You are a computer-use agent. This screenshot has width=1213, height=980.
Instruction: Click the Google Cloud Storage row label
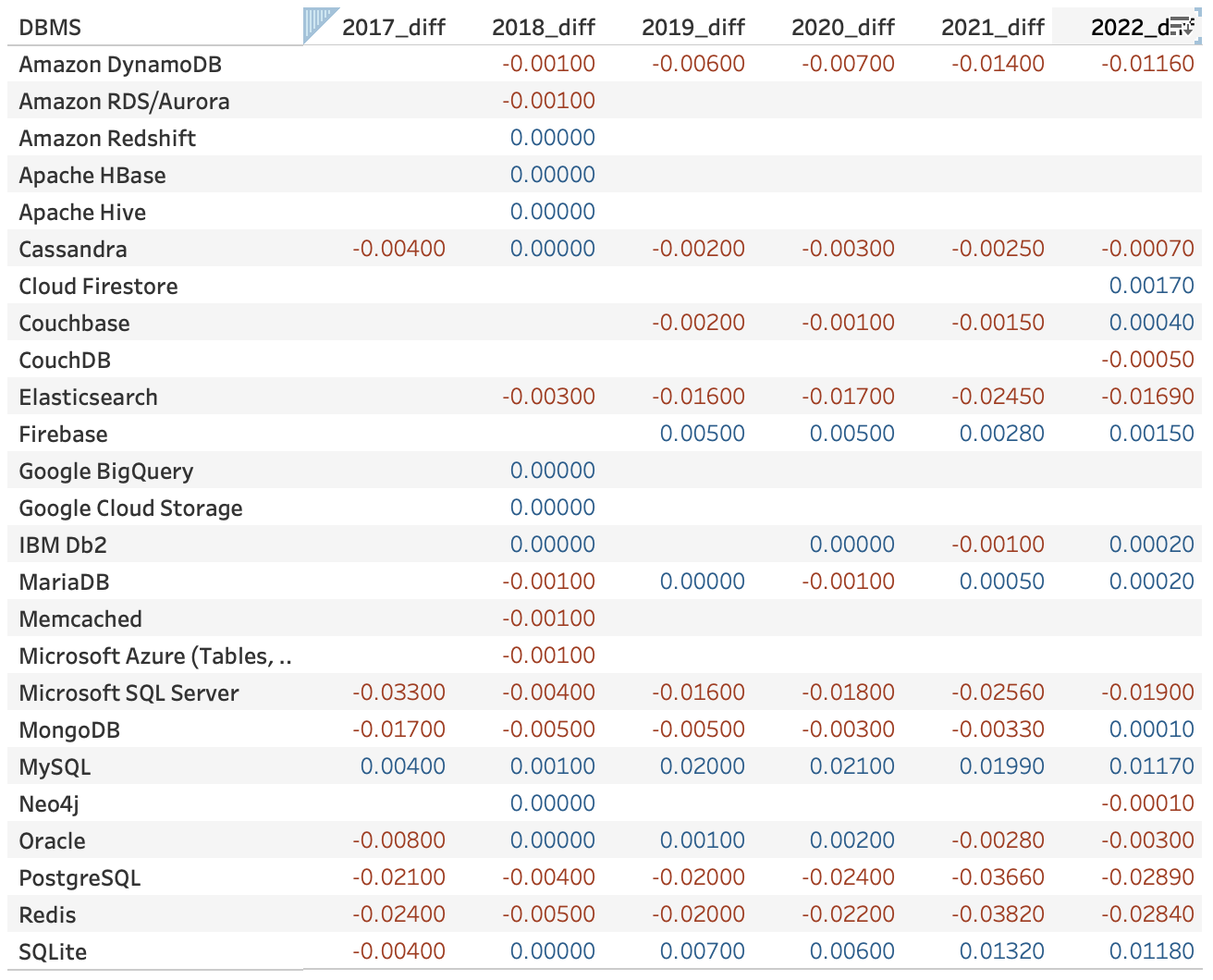coord(130,508)
